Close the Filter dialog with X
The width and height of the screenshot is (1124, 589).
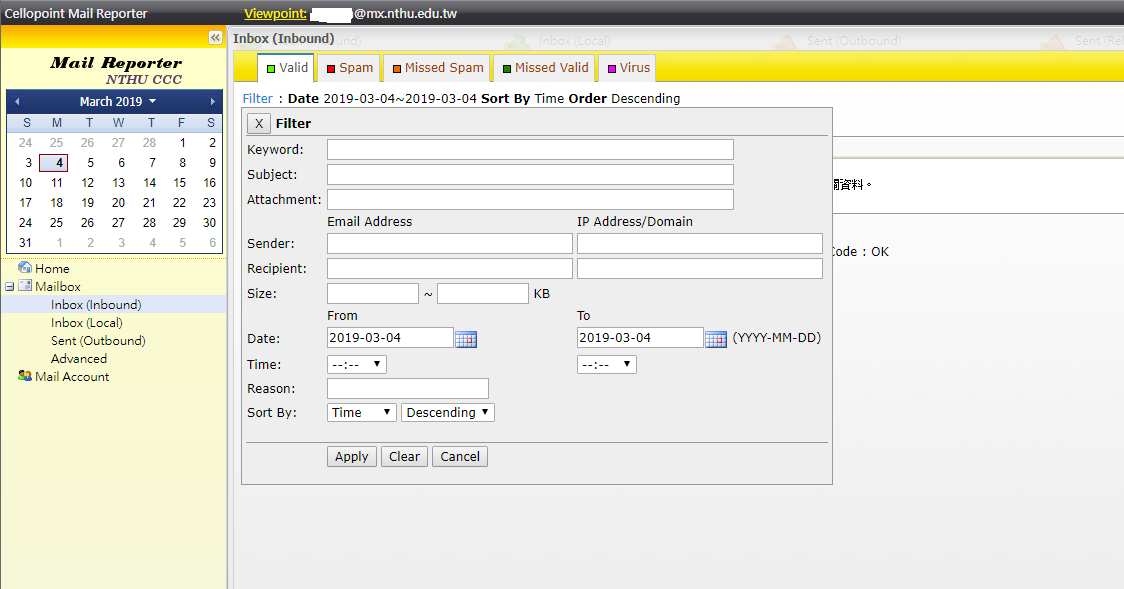tap(258, 123)
